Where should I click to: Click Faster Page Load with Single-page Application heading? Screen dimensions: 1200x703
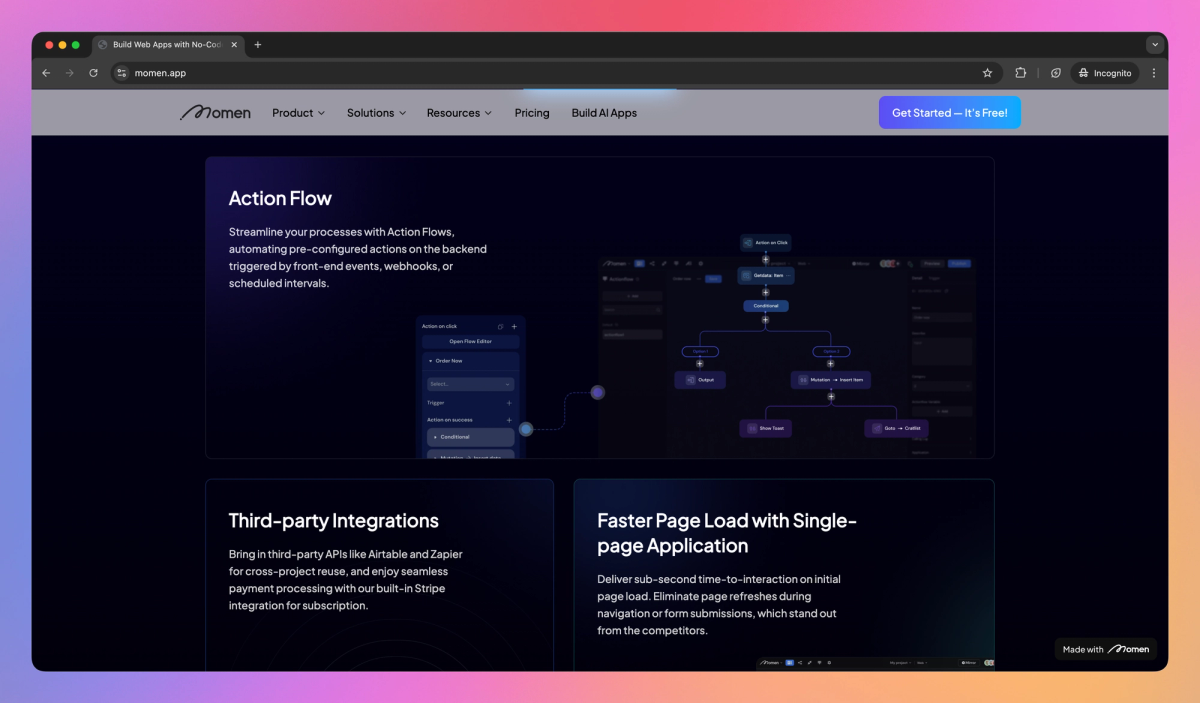(x=727, y=533)
